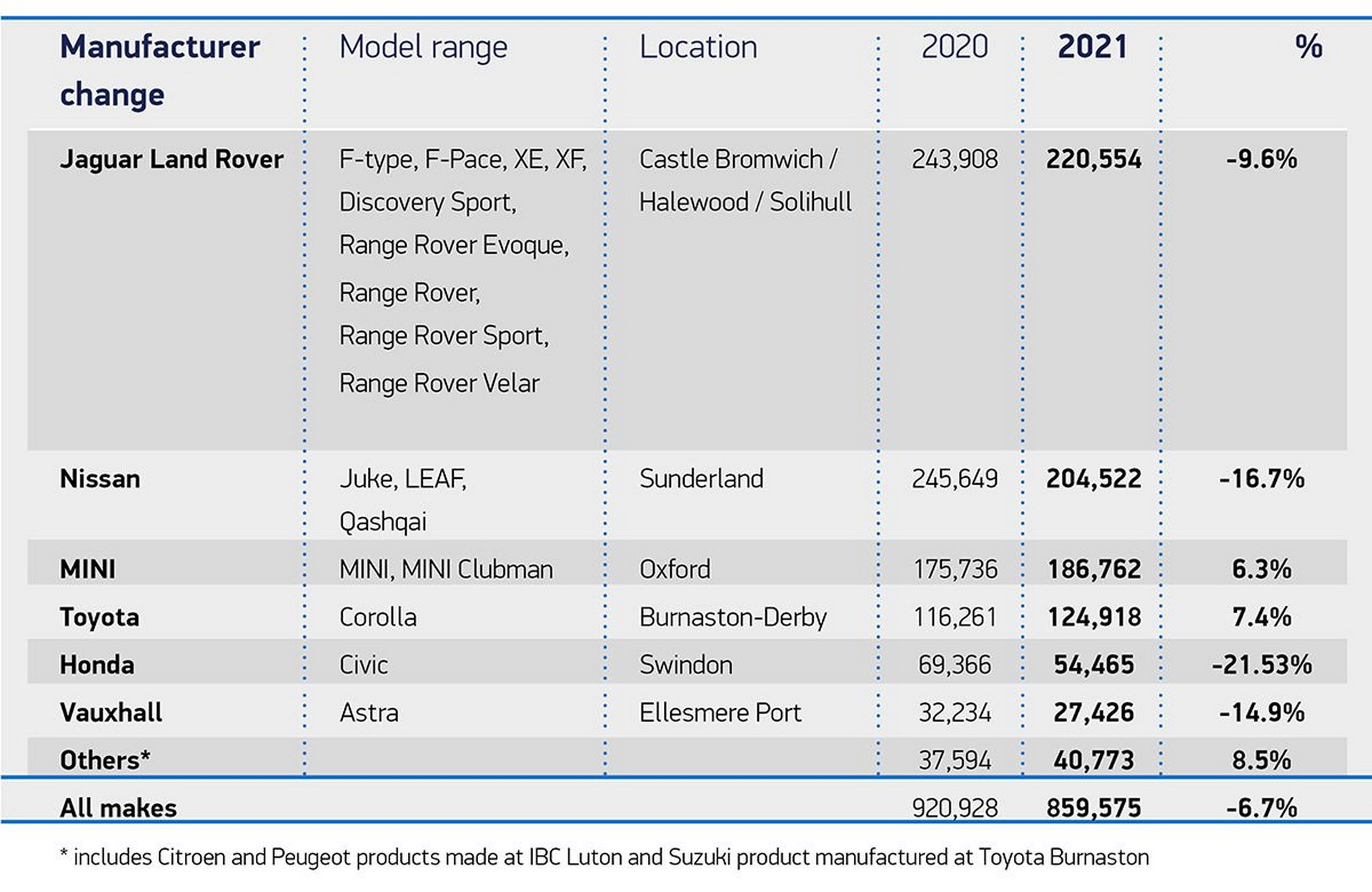Click the All makes total row
This screenshot has width=1372, height=892.
118,808
